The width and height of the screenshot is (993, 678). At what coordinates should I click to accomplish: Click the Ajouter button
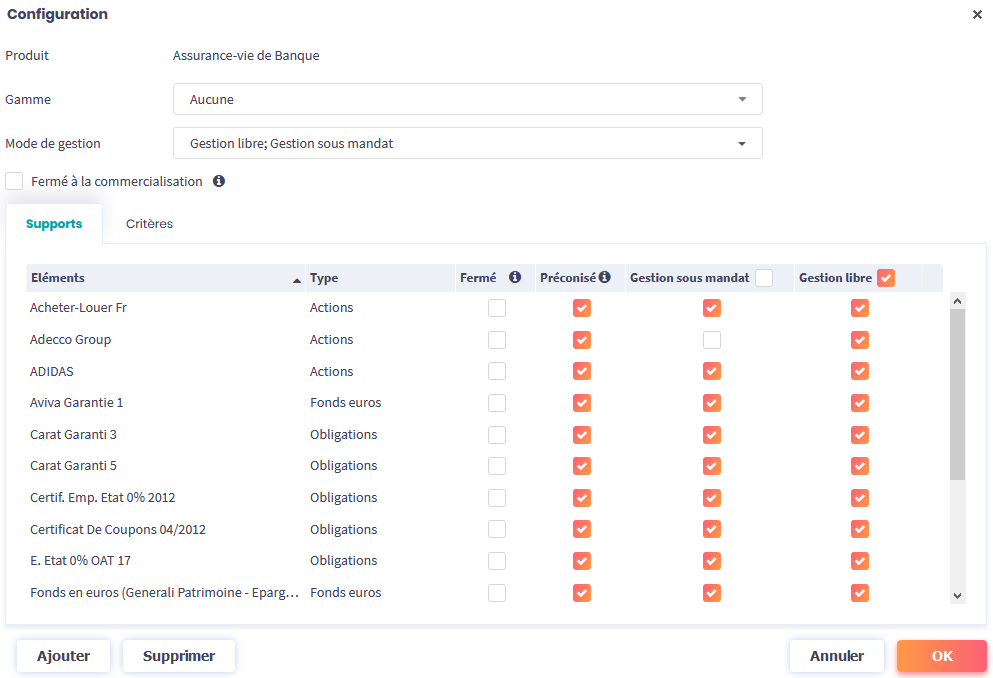pos(63,656)
